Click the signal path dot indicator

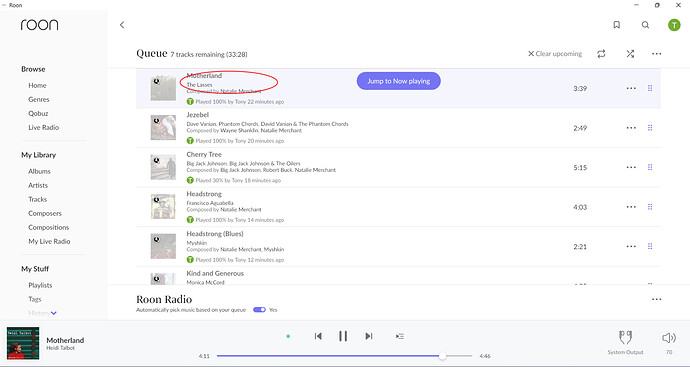point(288,336)
